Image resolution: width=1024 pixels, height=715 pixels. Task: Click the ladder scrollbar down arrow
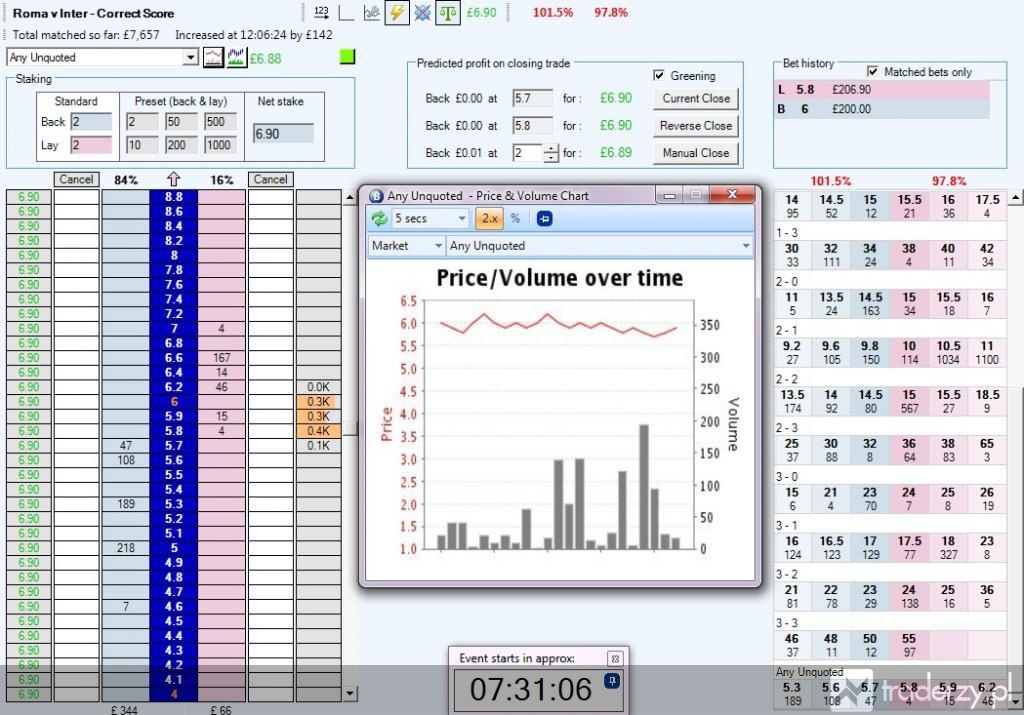351,693
